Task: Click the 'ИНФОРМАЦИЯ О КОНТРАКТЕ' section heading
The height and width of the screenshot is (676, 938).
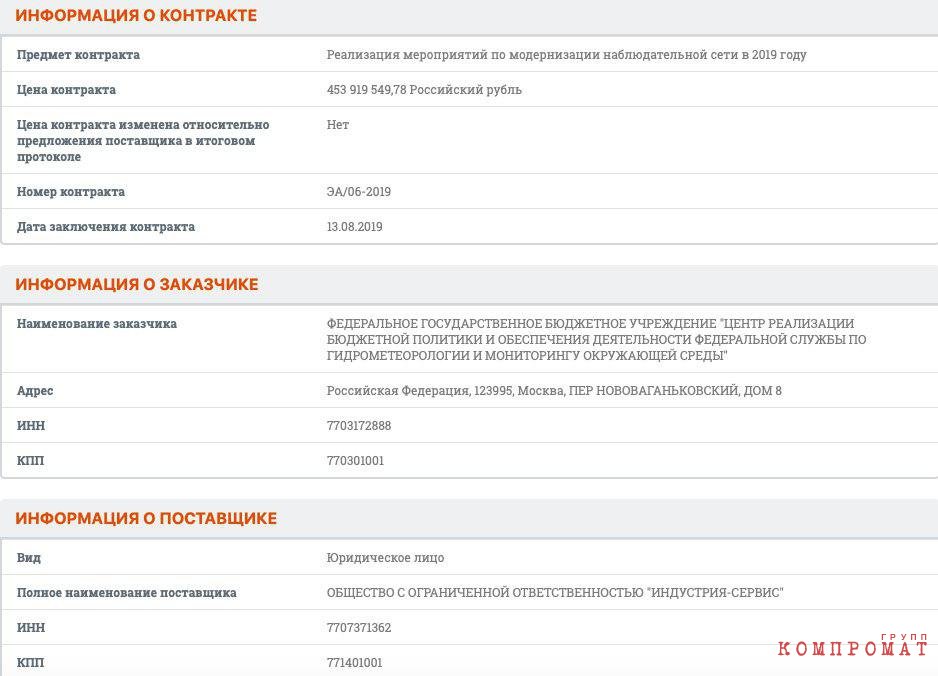Action: click(136, 16)
